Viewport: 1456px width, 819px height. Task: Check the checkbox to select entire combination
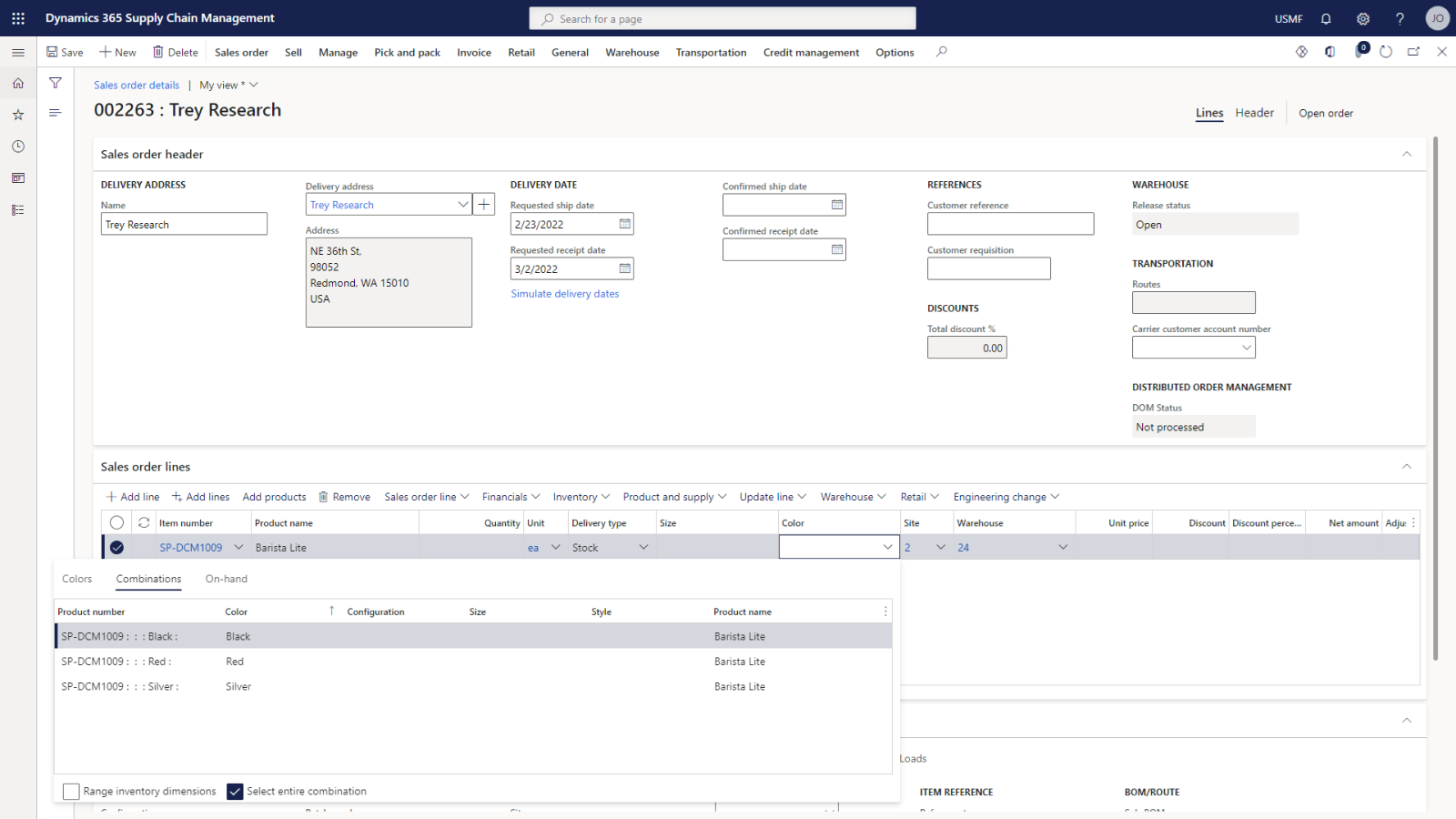pos(235,791)
